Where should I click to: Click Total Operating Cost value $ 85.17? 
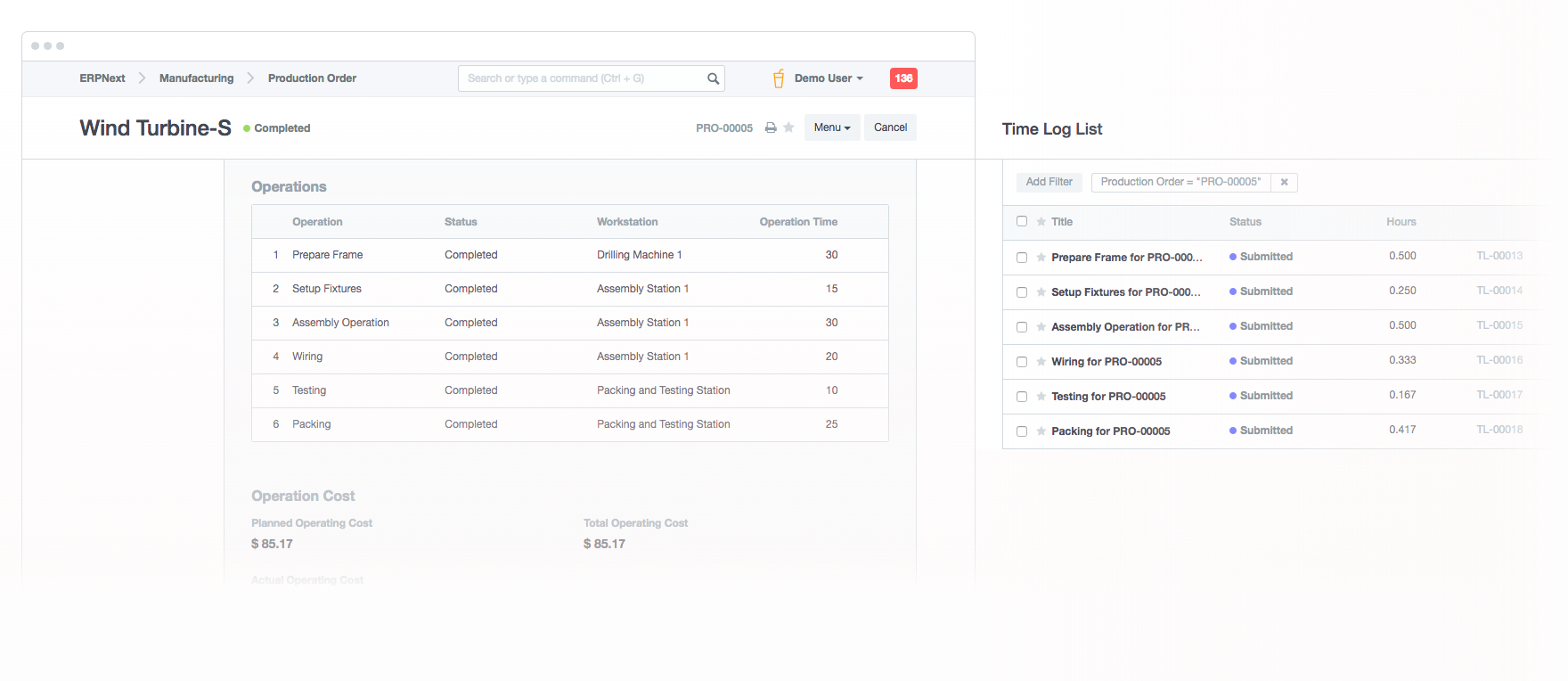click(604, 544)
